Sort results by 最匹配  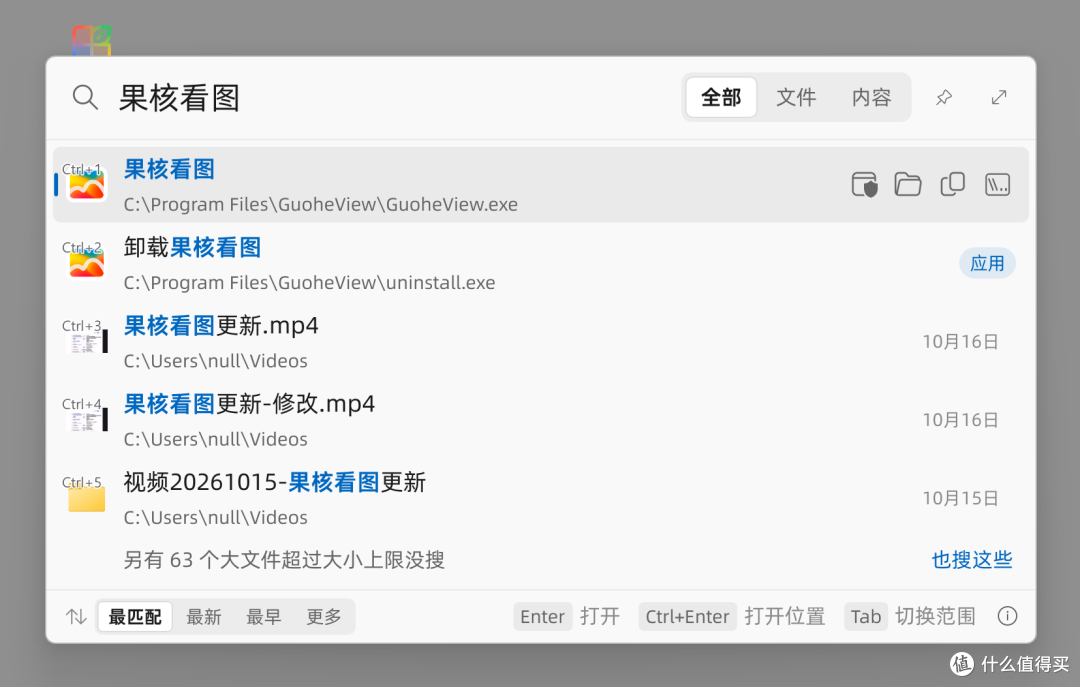tap(135, 616)
